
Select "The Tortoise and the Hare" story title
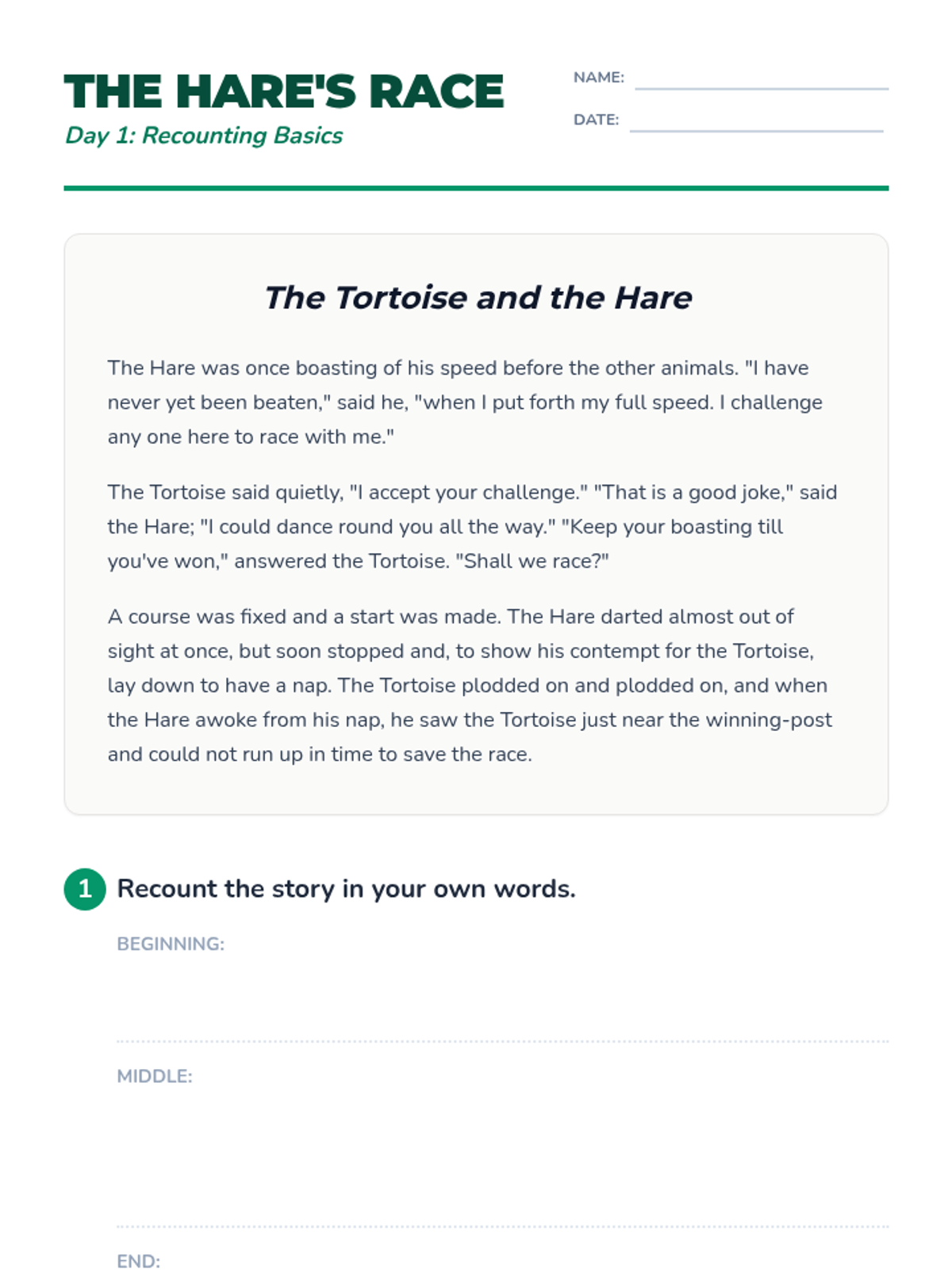tap(478, 298)
